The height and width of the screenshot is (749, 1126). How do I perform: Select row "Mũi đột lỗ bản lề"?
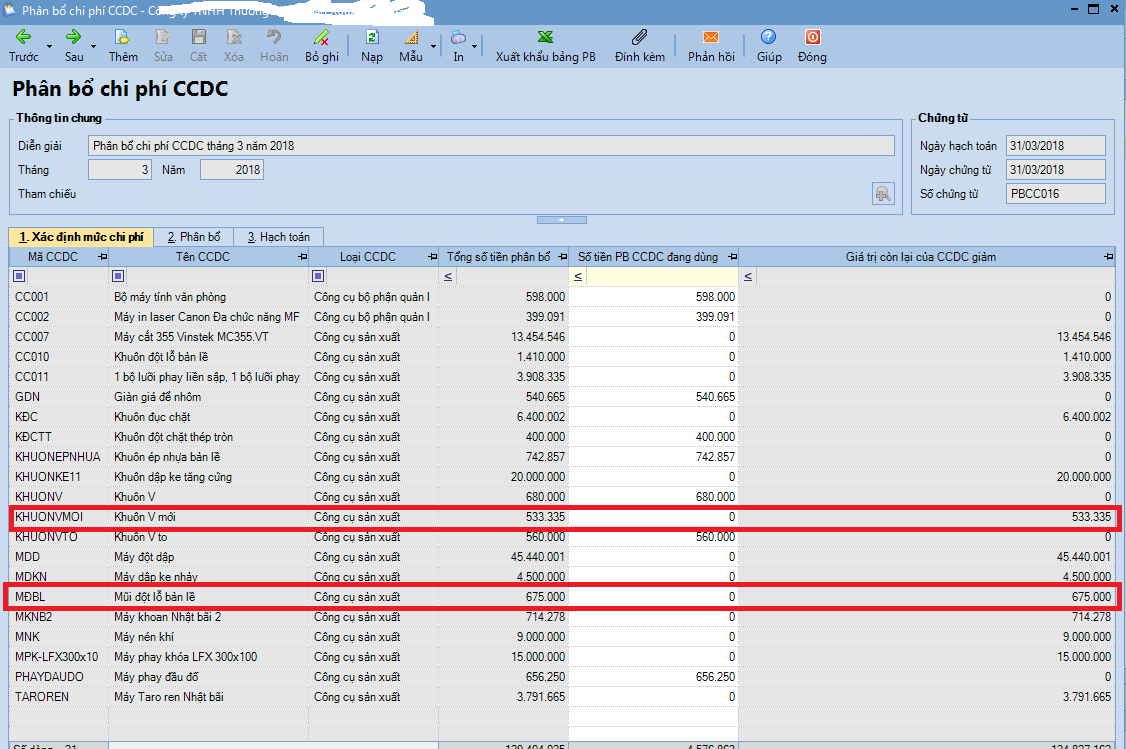coord(562,597)
